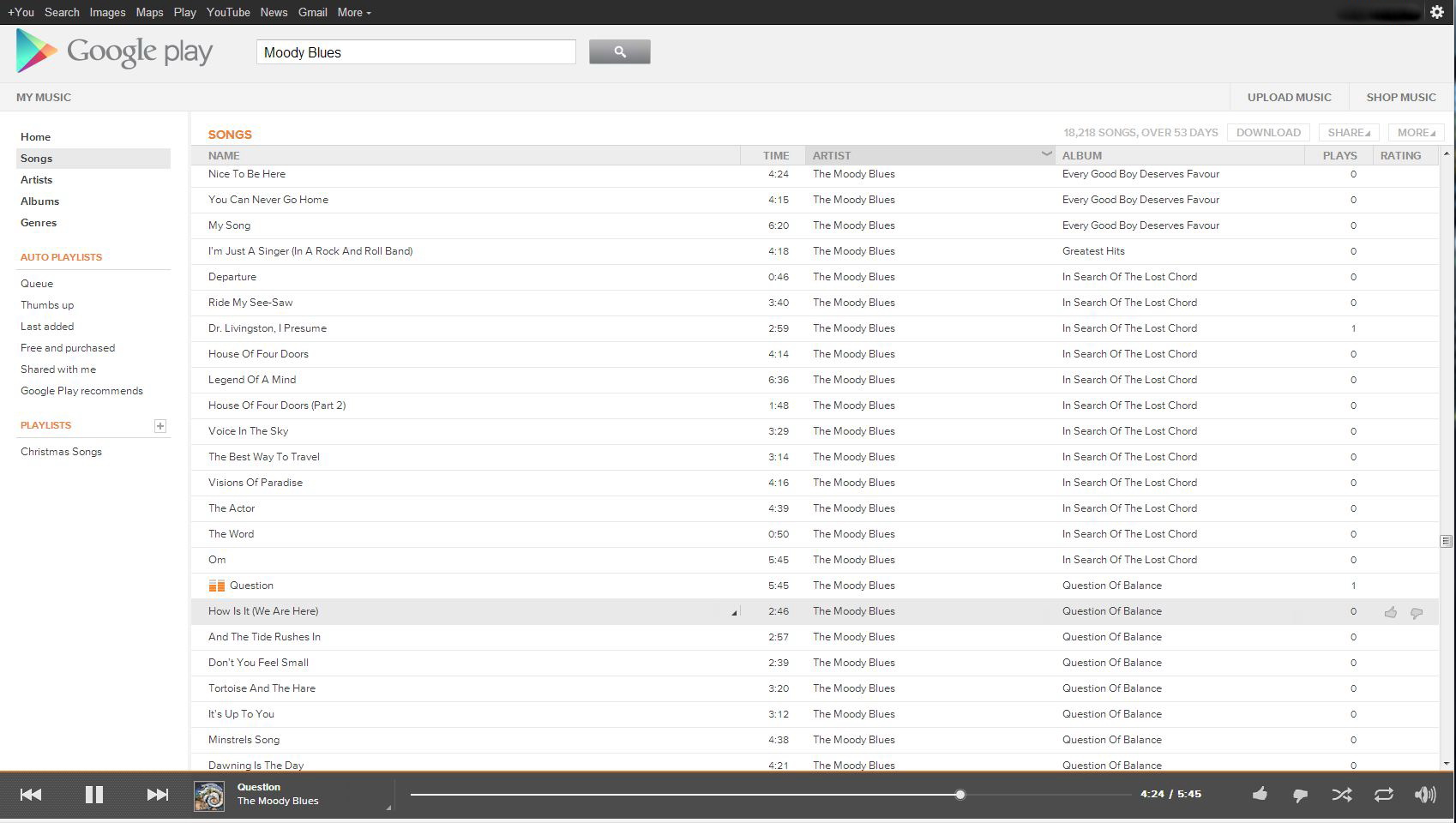Click the UPLOAD MUSIC button
1456x823 pixels.
pyautogui.click(x=1289, y=97)
